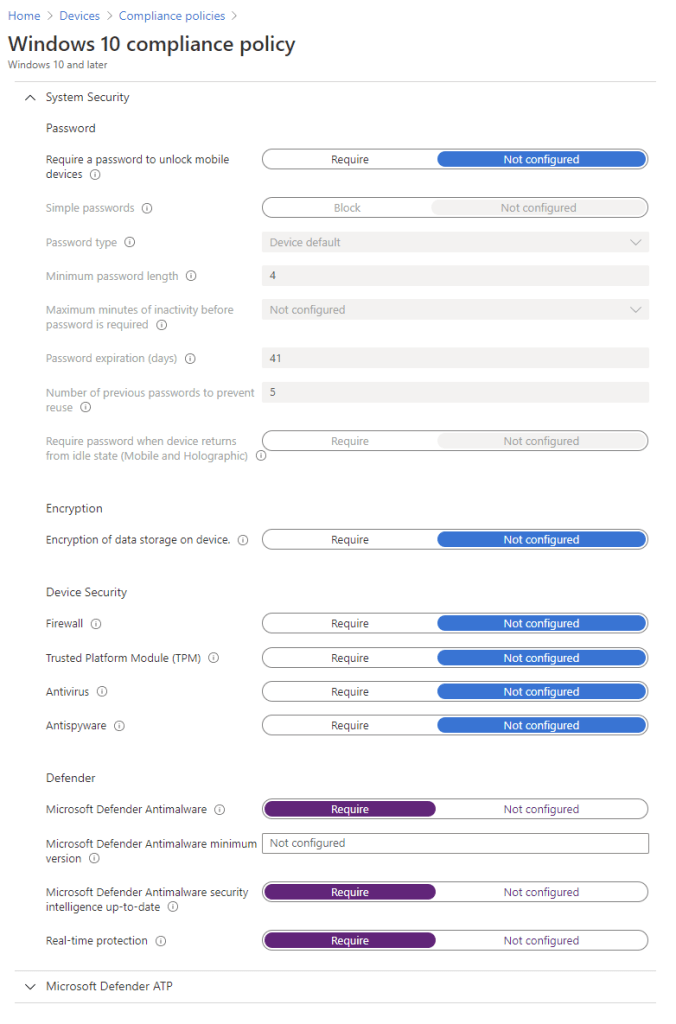
Task: Set Real-time protection to Not configured
Action: [541, 941]
